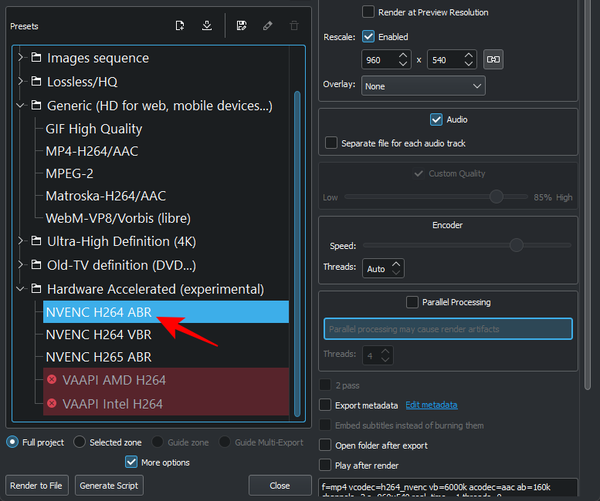Click the Generic folder icon

36,105
